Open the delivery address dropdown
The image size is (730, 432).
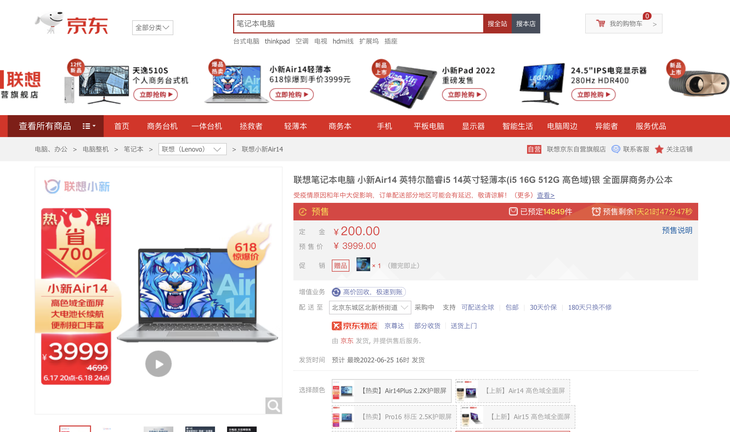[x=370, y=307]
